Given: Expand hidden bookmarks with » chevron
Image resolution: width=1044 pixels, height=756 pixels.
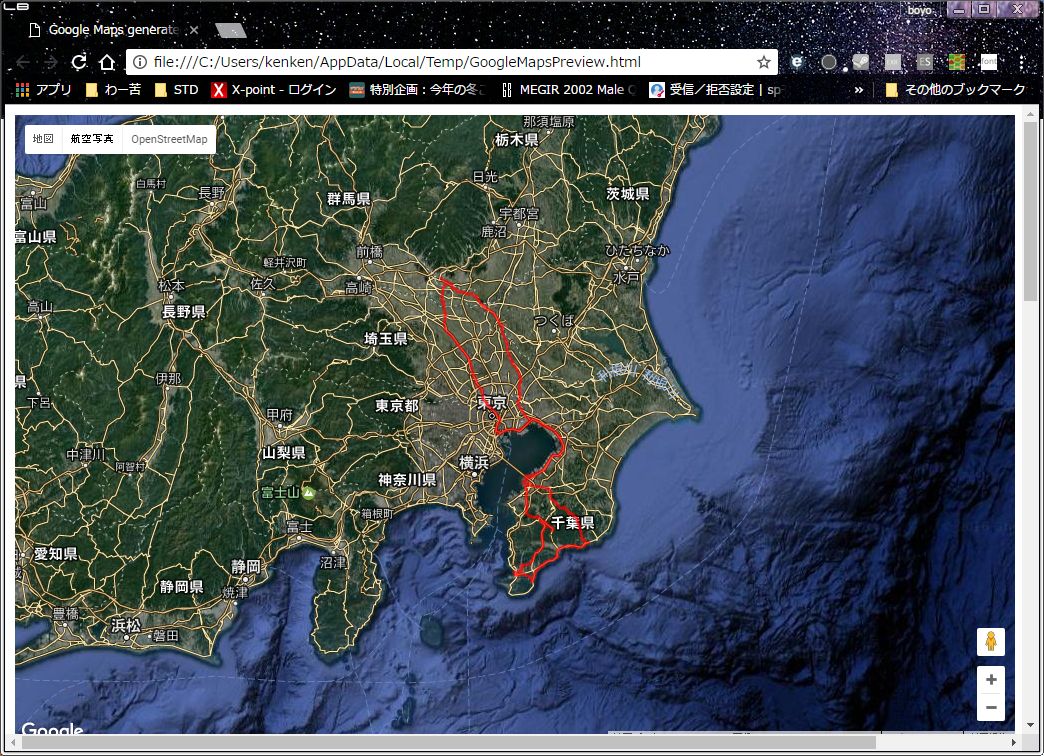Looking at the screenshot, I should click(859, 89).
